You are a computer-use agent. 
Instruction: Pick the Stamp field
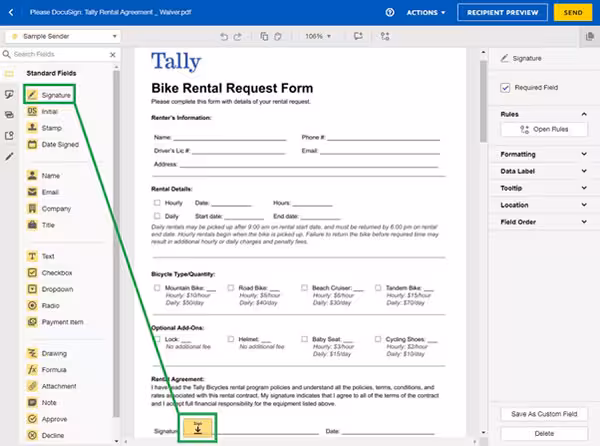(44, 128)
